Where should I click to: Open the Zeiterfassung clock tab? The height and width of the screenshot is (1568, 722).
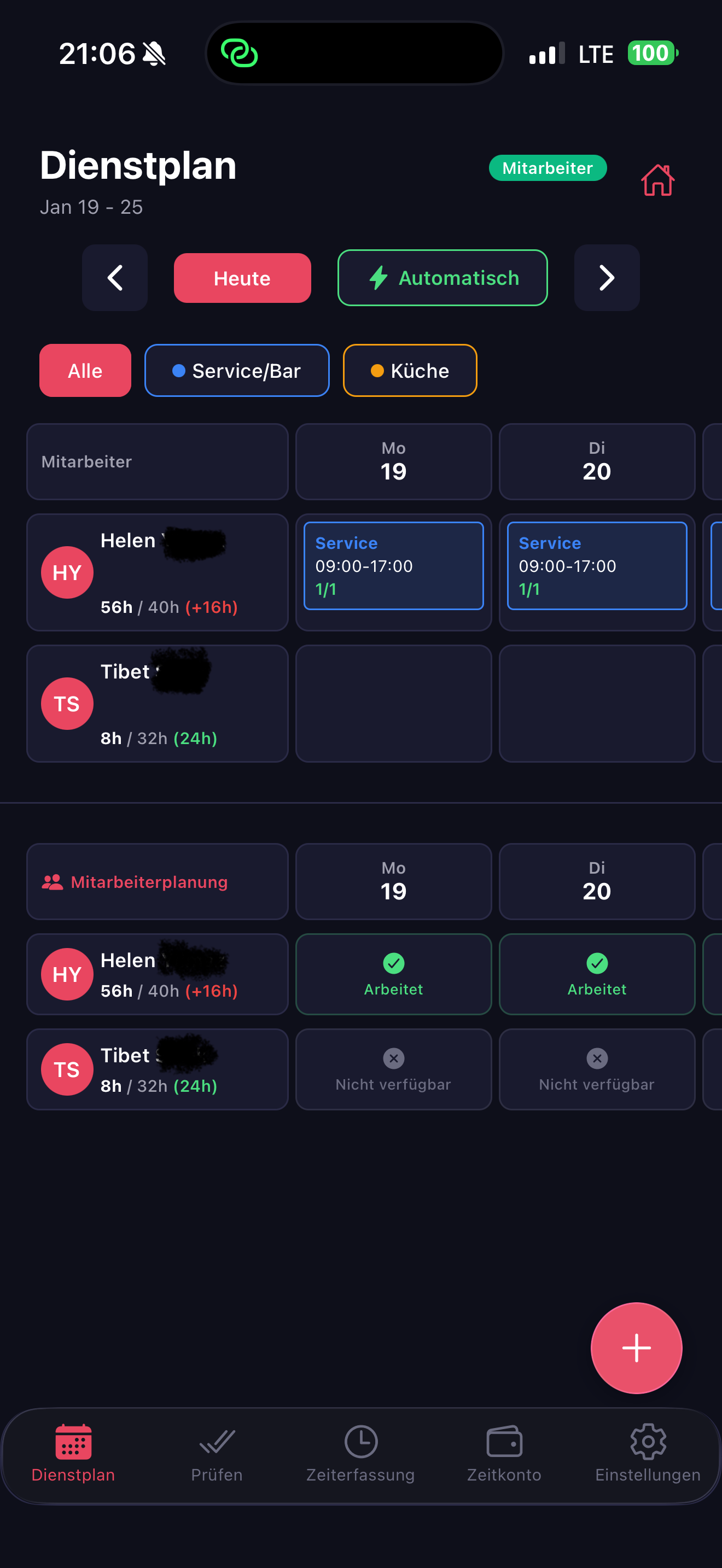[360, 1455]
